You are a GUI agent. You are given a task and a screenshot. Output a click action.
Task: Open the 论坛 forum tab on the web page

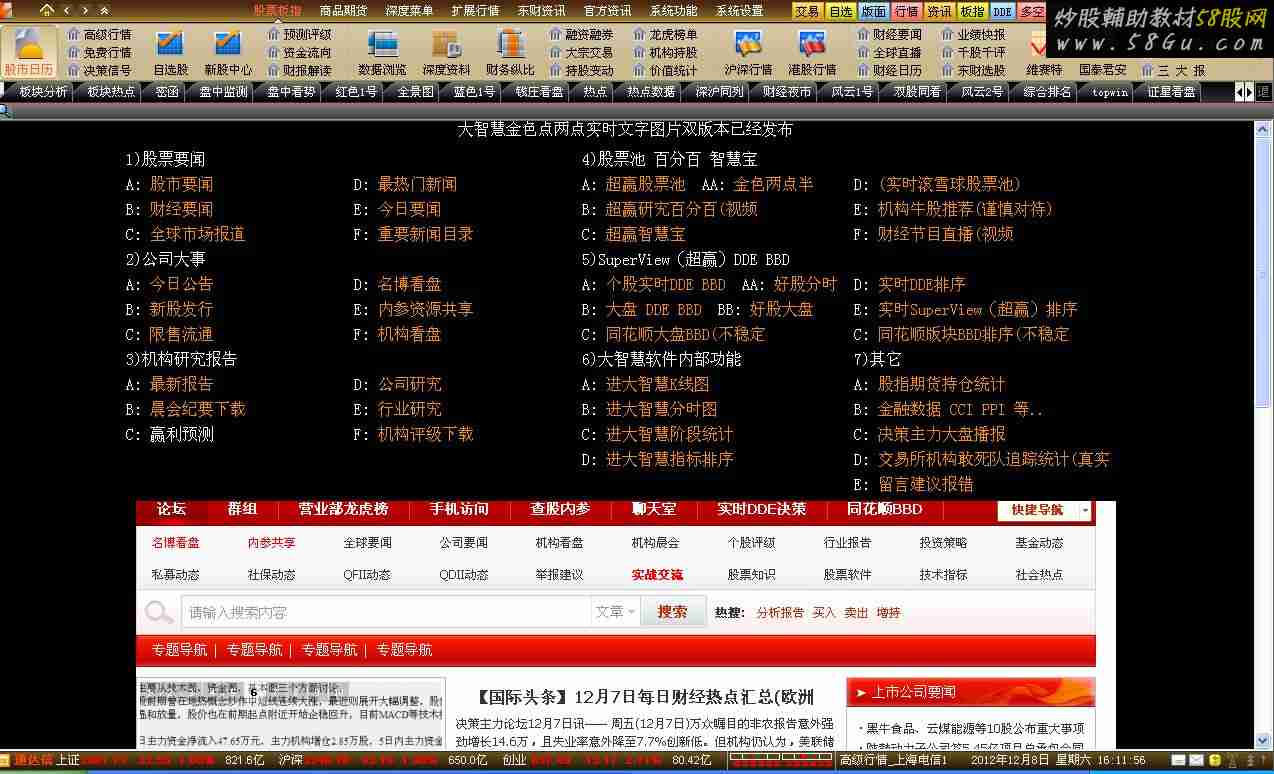tap(171, 509)
